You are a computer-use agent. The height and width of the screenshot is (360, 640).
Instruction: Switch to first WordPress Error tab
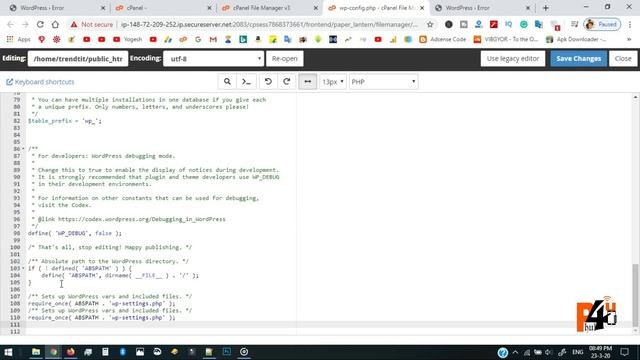56,8
